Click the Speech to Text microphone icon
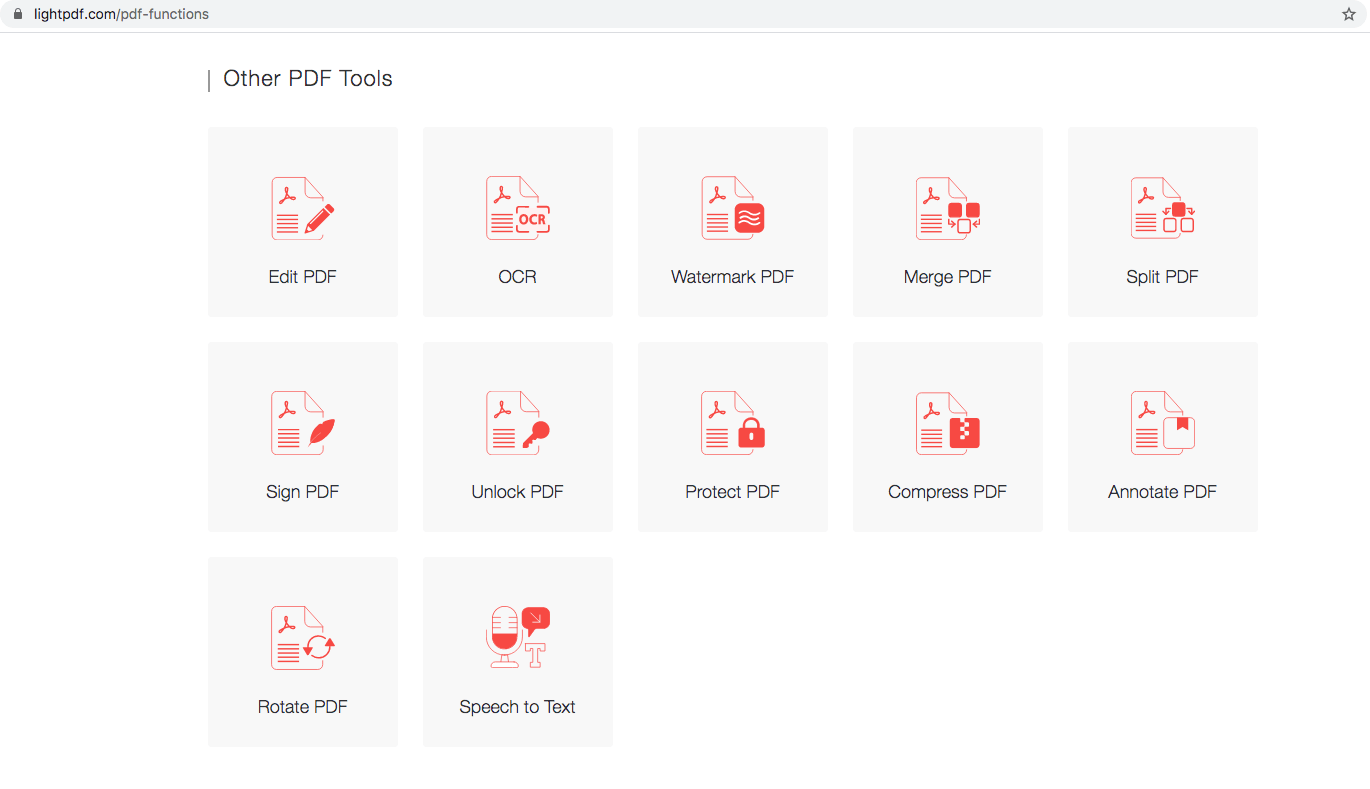Image resolution: width=1370 pixels, height=789 pixels. coord(518,637)
